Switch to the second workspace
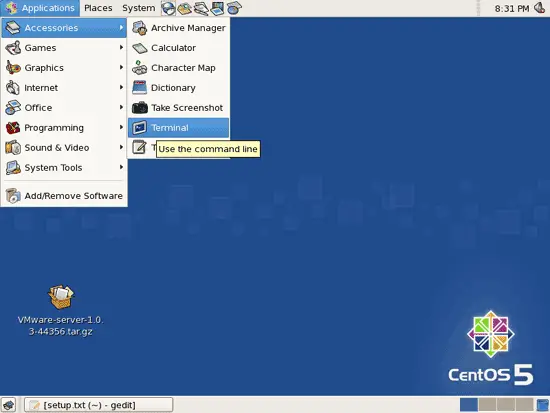The width and height of the screenshot is (550, 413). click(x=487, y=405)
